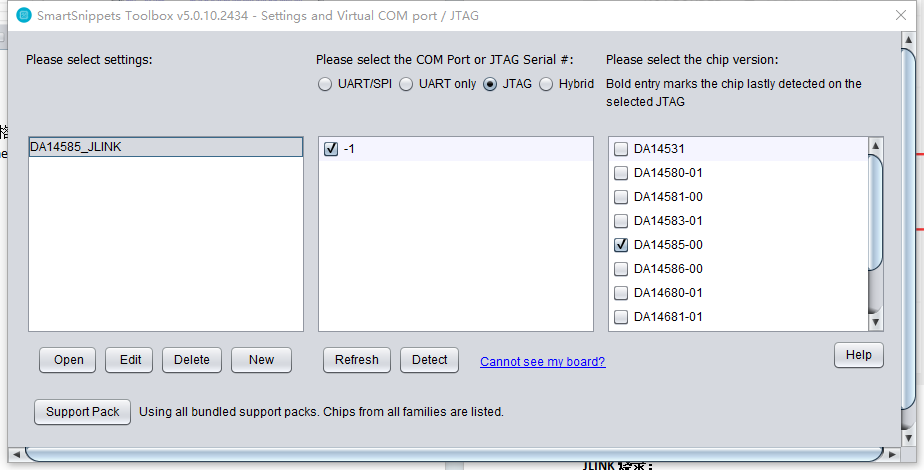This screenshot has height=470, width=924.
Task: Check the DA14681-01 chip entry
Action: click(621, 317)
